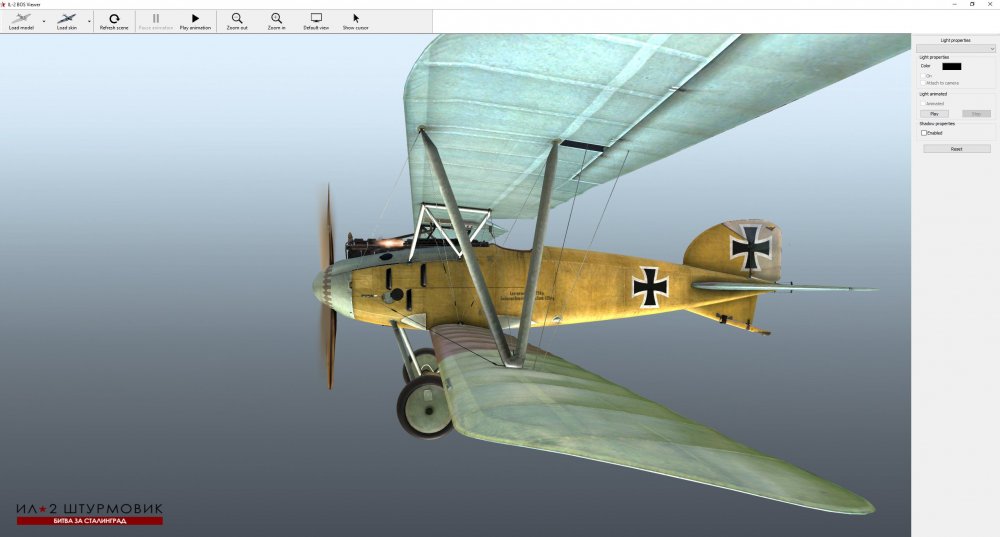Zoom out using the magnifier icon
The width and height of the screenshot is (1000, 537).
[237, 18]
